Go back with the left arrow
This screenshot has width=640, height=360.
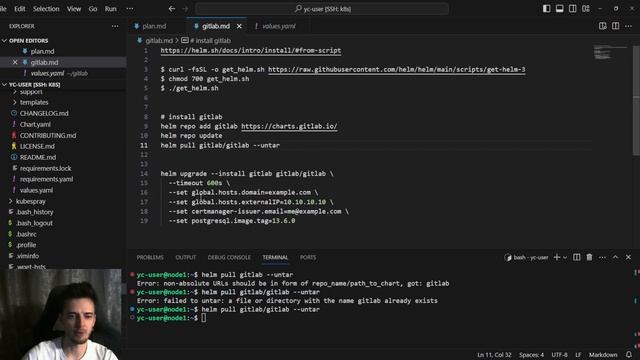[172, 9]
